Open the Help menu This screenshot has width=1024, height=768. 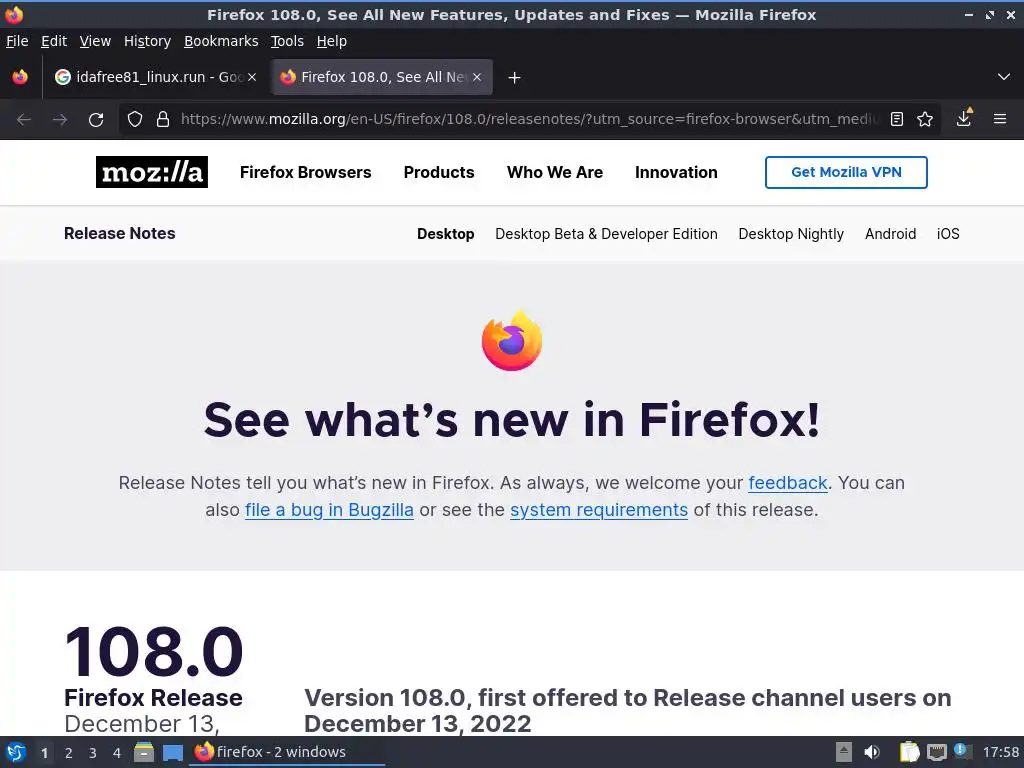coord(332,41)
